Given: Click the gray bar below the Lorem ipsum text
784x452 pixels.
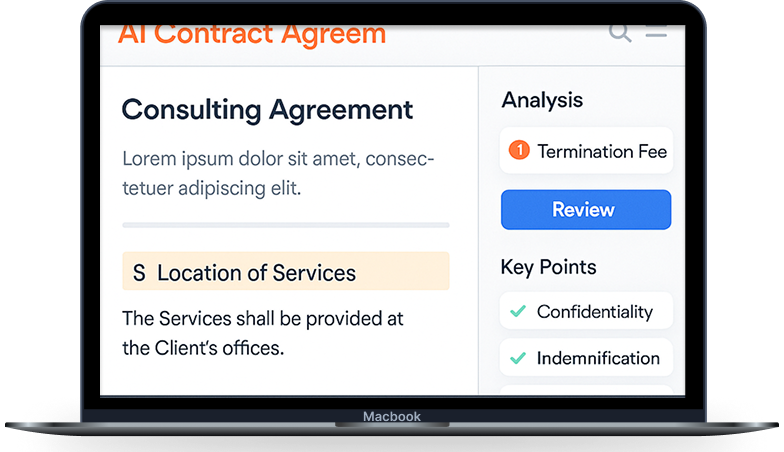Looking at the screenshot, I should point(285,225).
